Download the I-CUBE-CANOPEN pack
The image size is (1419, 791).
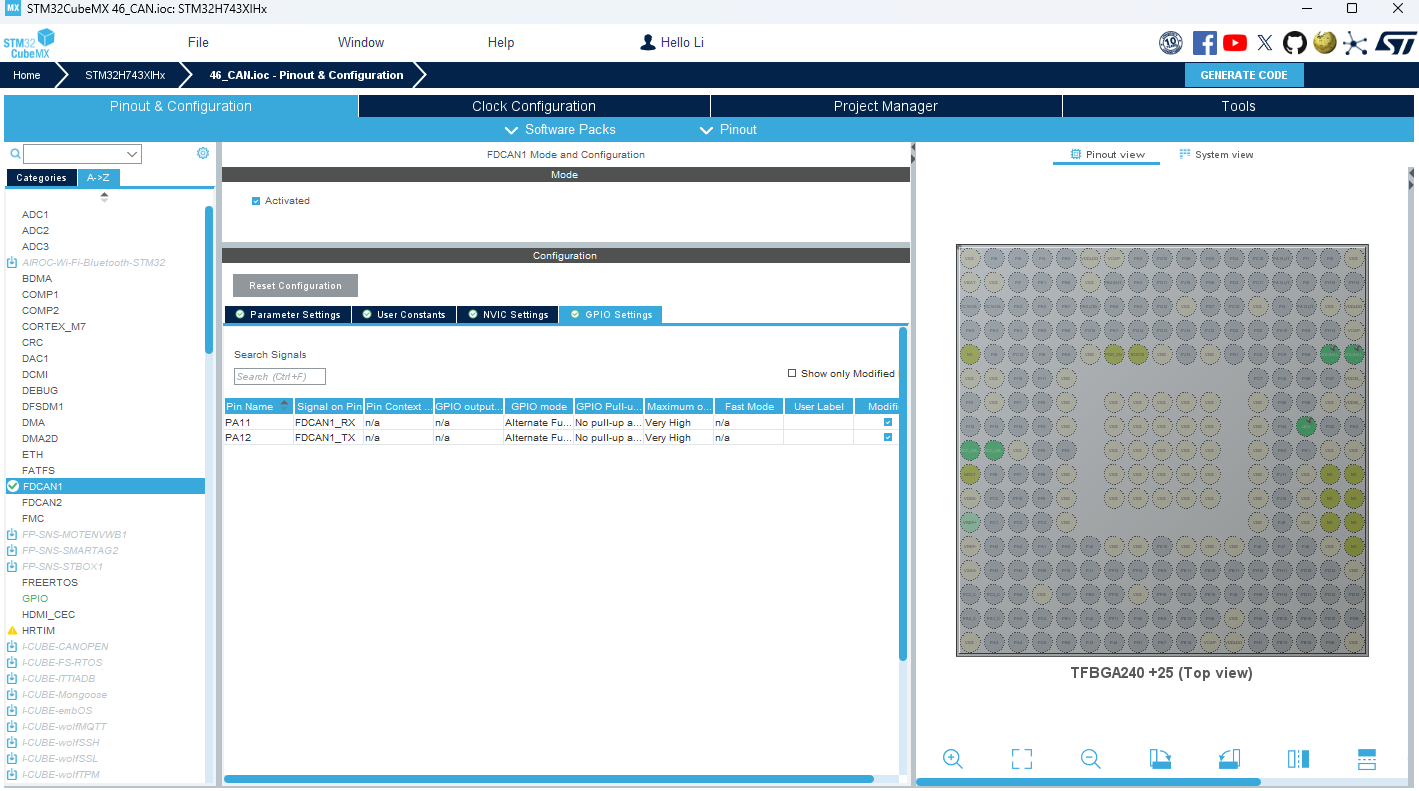tap(12, 646)
